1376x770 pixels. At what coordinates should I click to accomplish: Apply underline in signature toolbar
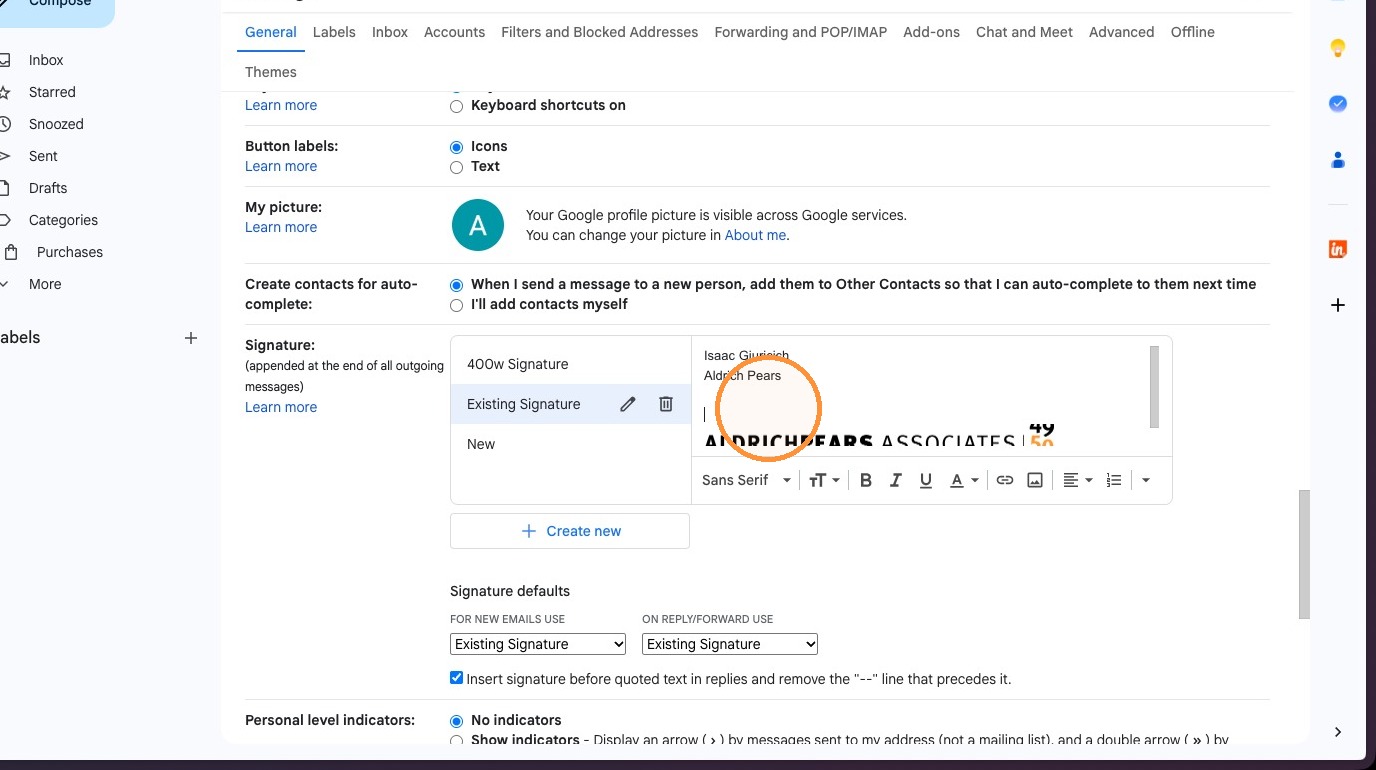(926, 480)
